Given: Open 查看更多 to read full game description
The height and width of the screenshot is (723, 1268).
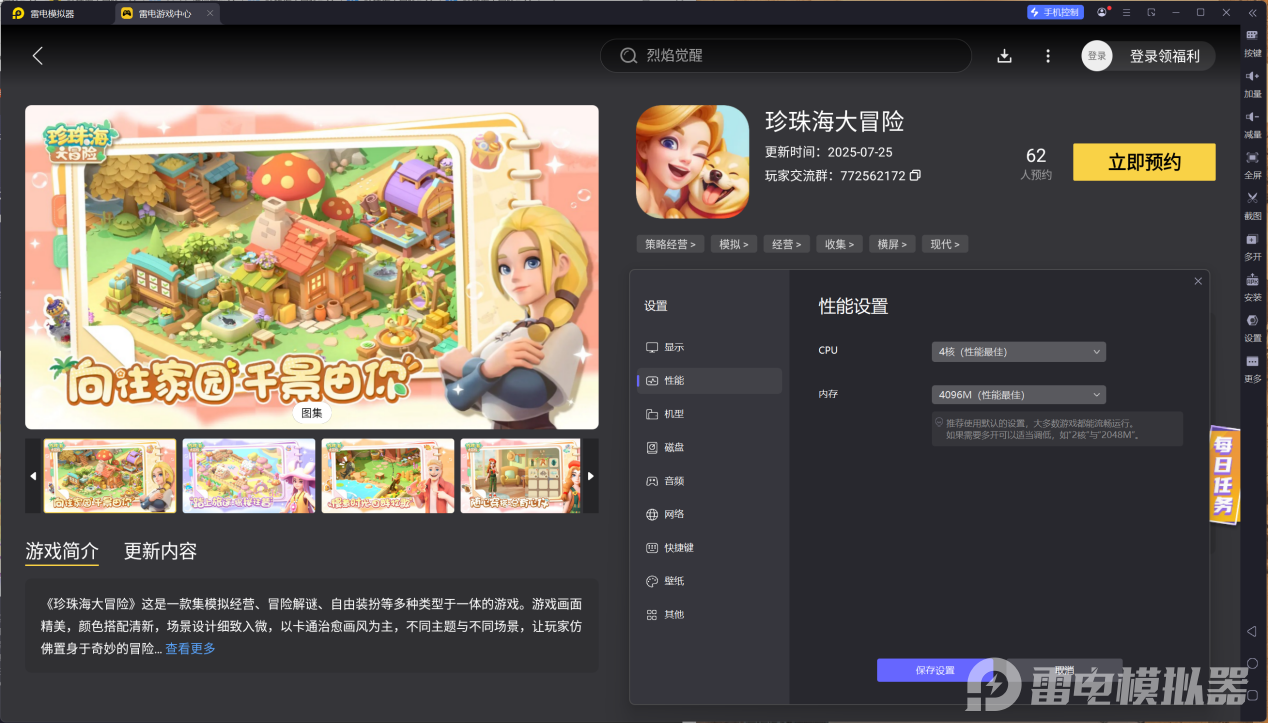Looking at the screenshot, I should point(190,646).
